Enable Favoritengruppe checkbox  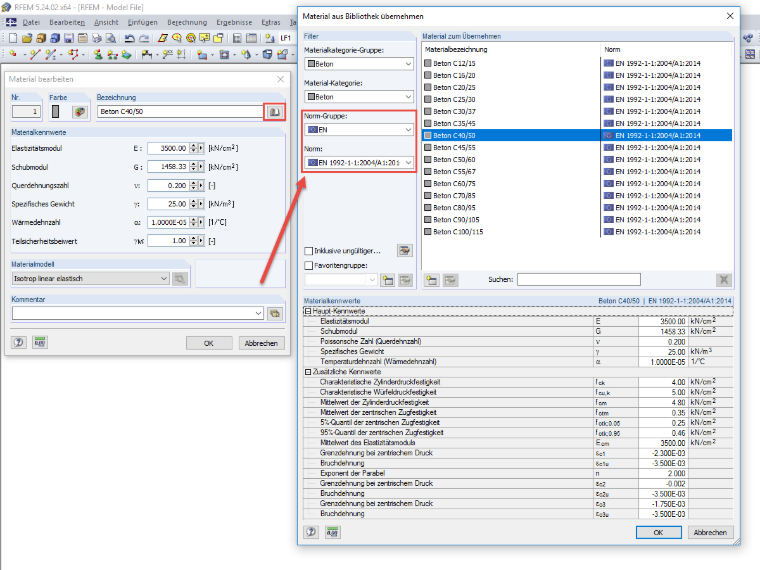coord(308,266)
